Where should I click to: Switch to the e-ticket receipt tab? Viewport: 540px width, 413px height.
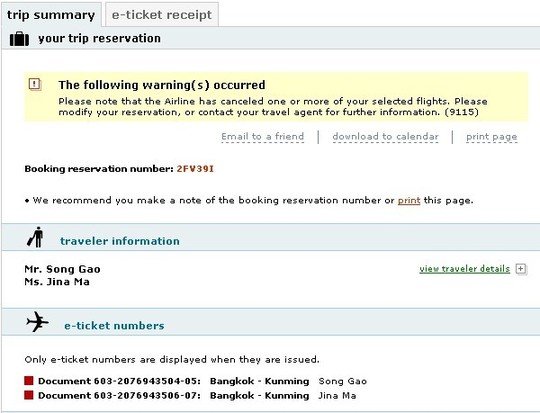click(162, 14)
